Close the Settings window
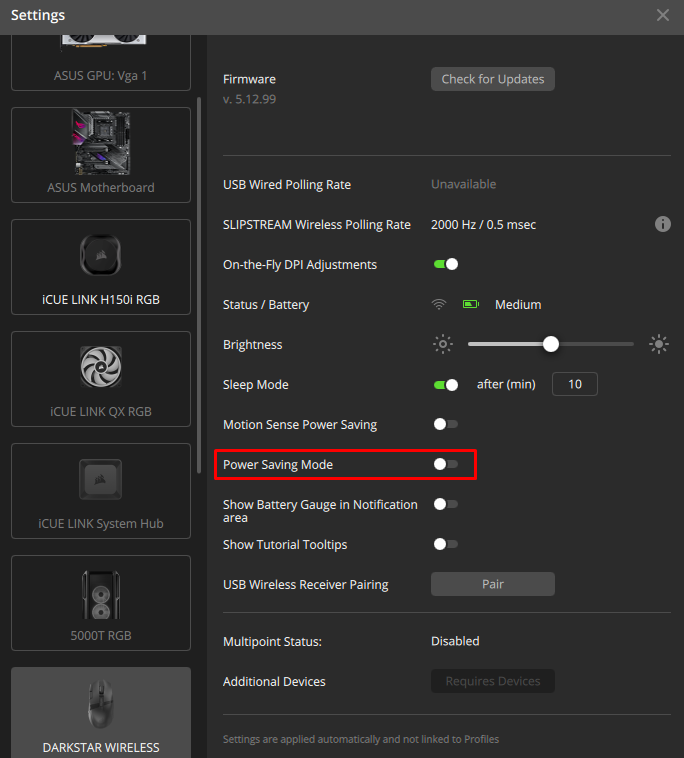Screen dimensions: 684x758 [x=663, y=15]
